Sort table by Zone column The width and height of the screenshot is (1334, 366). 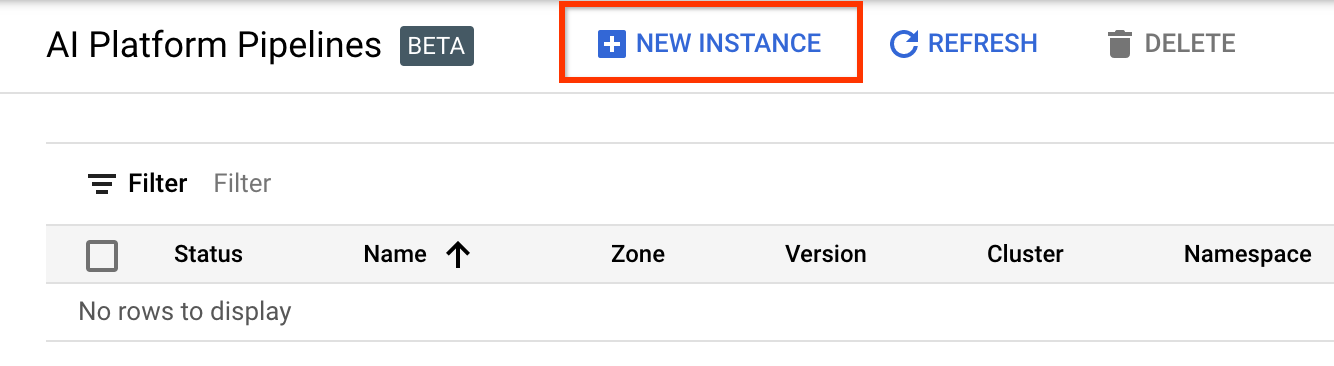[638, 255]
